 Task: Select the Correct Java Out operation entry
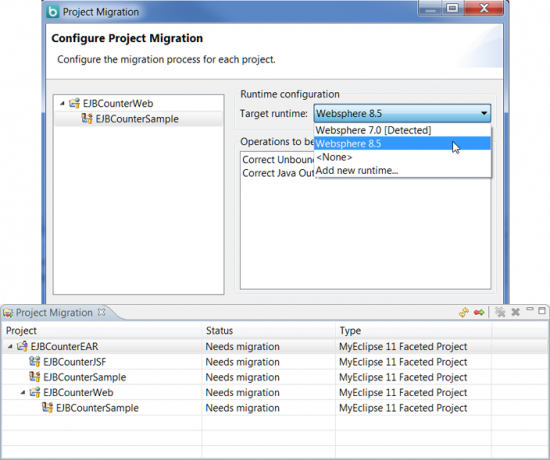click(278, 173)
